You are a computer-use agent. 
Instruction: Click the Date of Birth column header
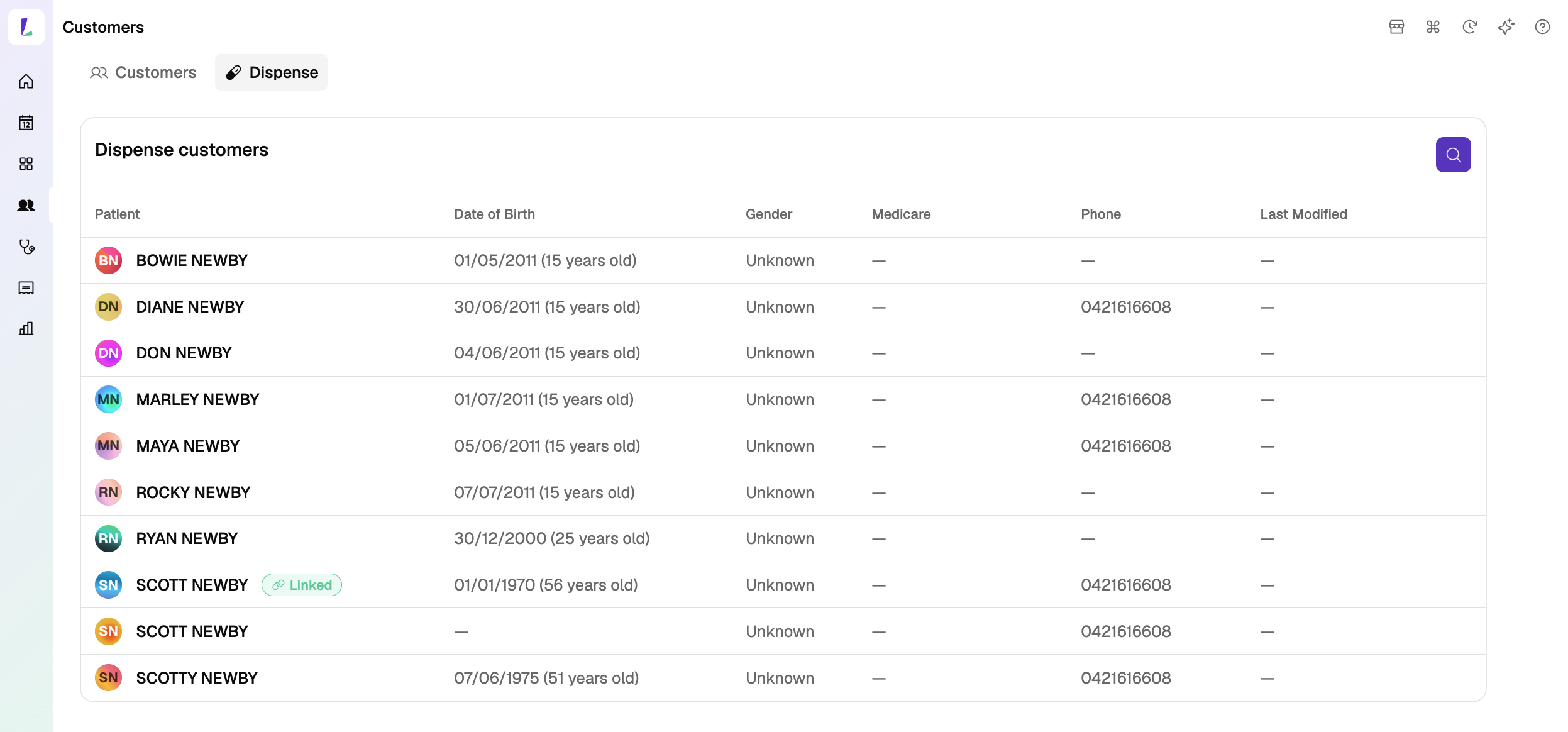coord(494,214)
